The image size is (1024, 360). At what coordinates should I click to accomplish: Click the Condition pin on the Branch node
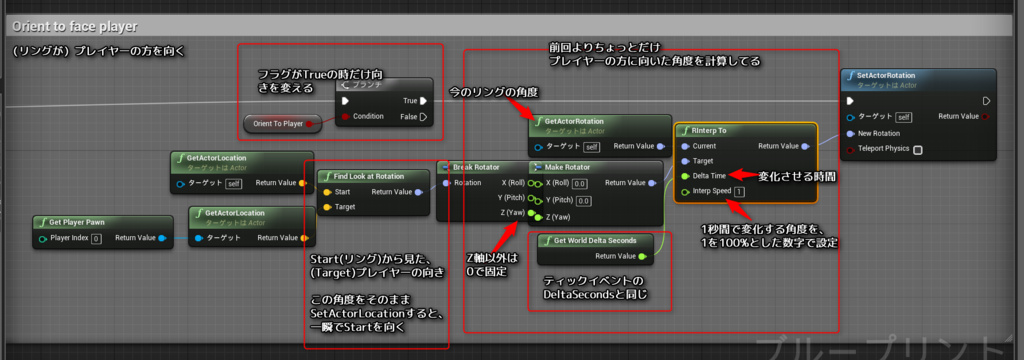[344, 116]
